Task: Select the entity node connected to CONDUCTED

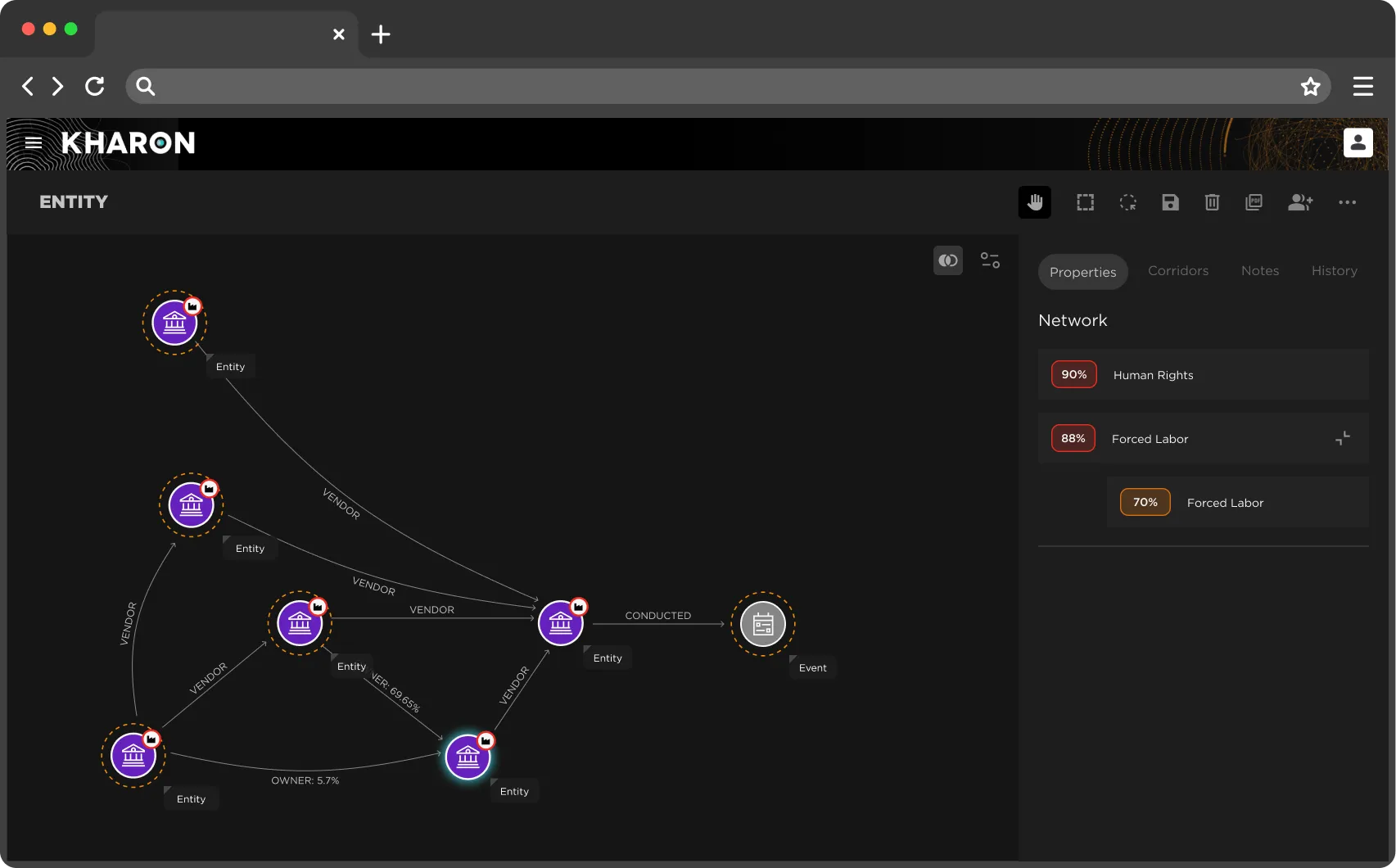Action: pos(561,623)
